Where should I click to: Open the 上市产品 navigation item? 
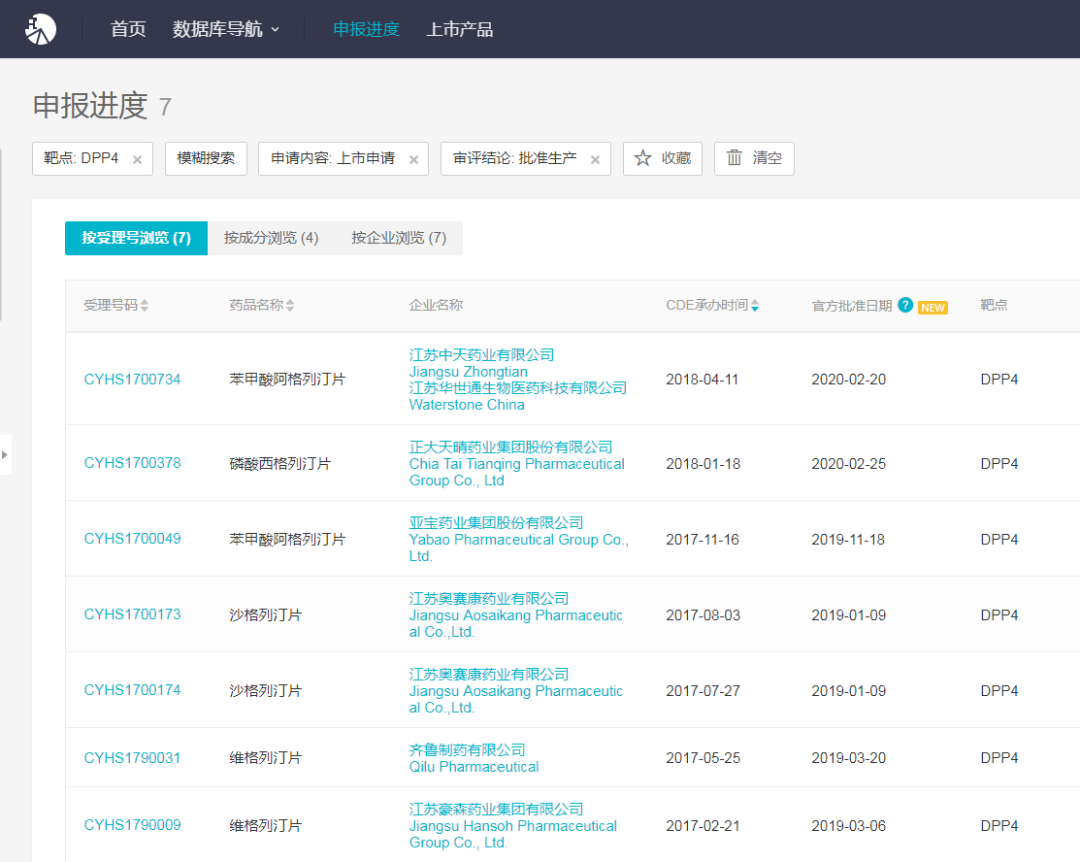[459, 29]
